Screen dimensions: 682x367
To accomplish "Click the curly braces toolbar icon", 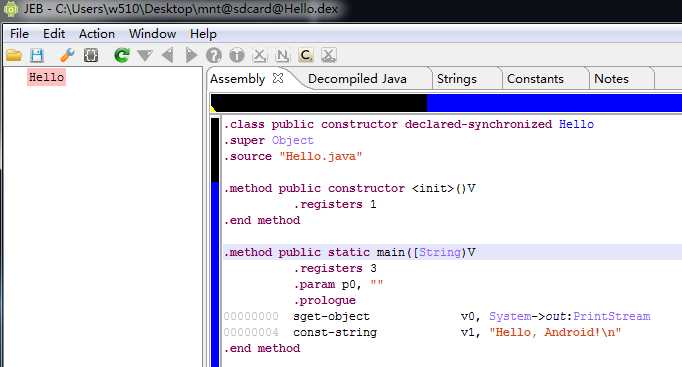I will tap(90, 55).
